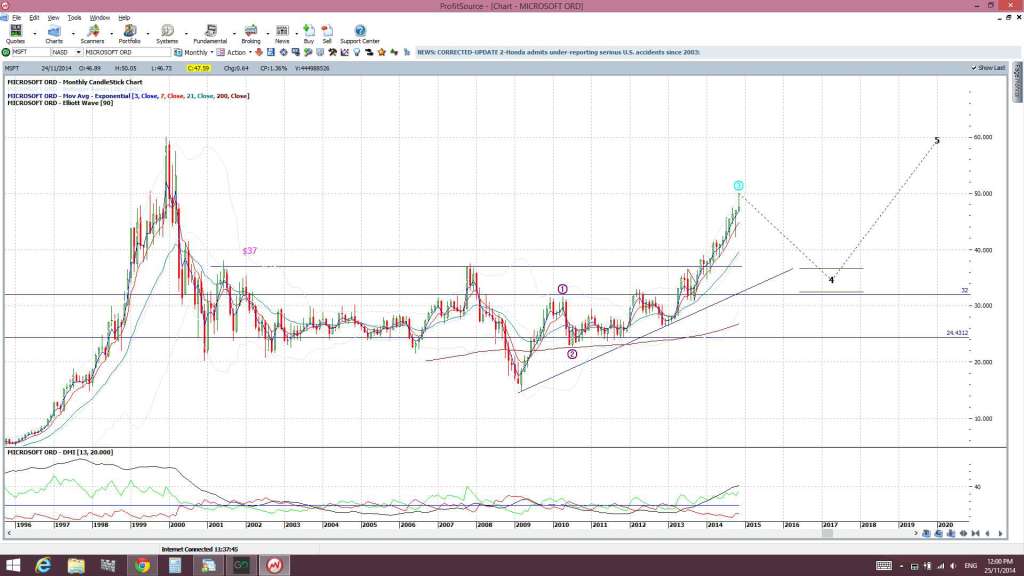Screen dimensions: 1024x576
Task: Open the Systems toolbar icon
Action: [167, 33]
